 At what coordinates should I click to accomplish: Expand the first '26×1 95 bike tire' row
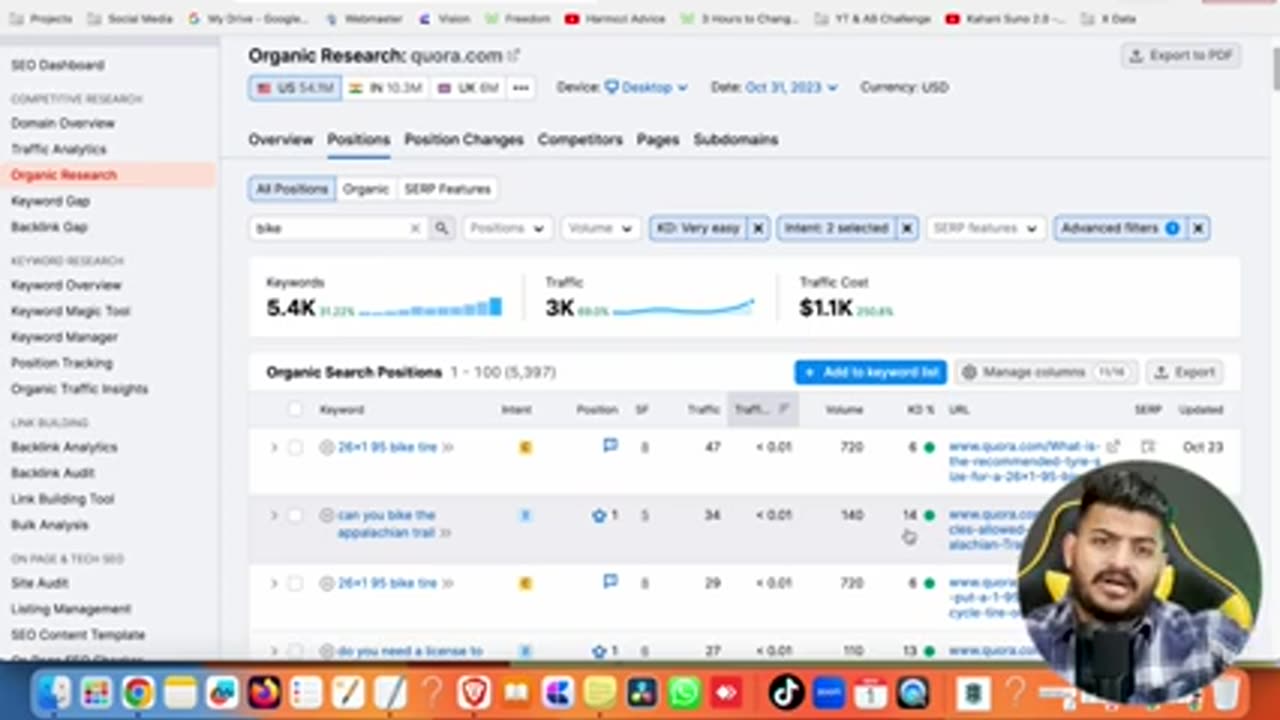pyautogui.click(x=273, y=447)
